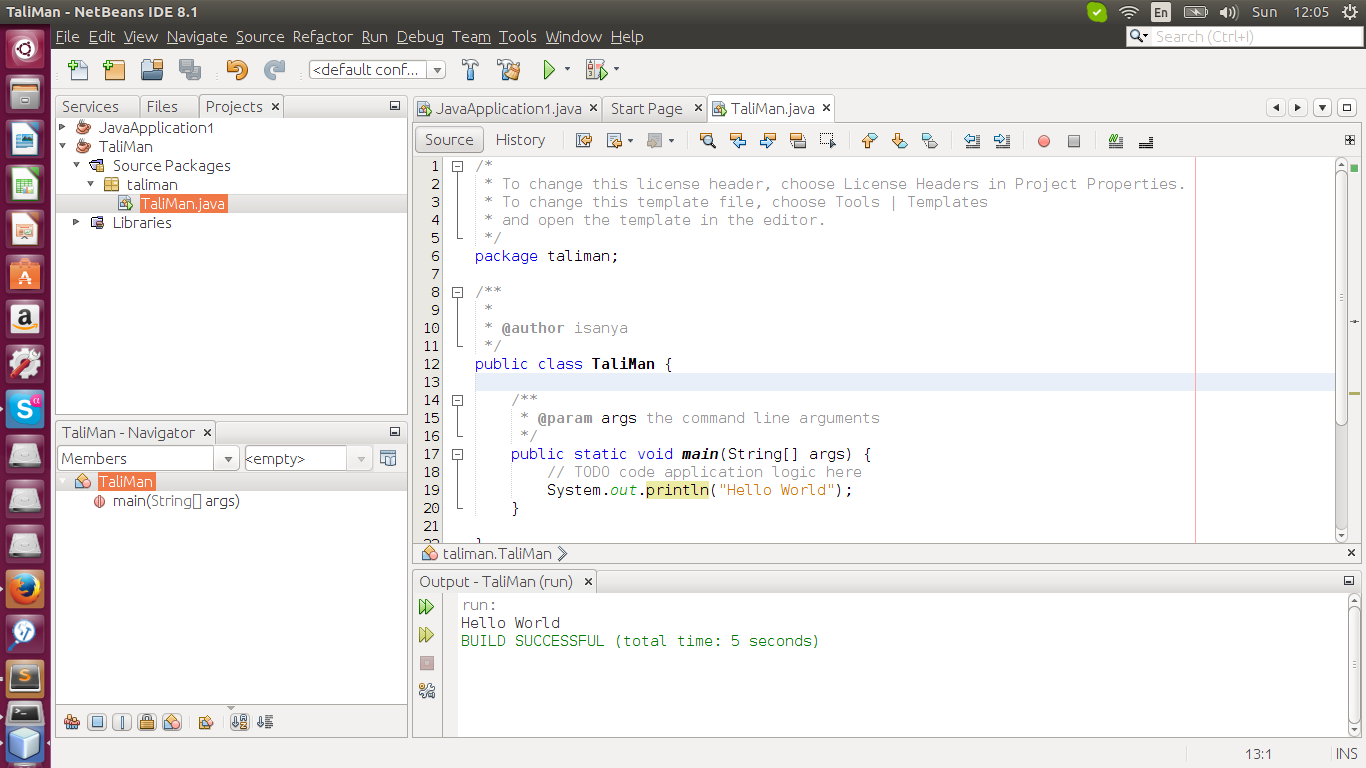1366x768 pixels.
Task: Click the Clean and Build Project icon
Action: (508, 70)
